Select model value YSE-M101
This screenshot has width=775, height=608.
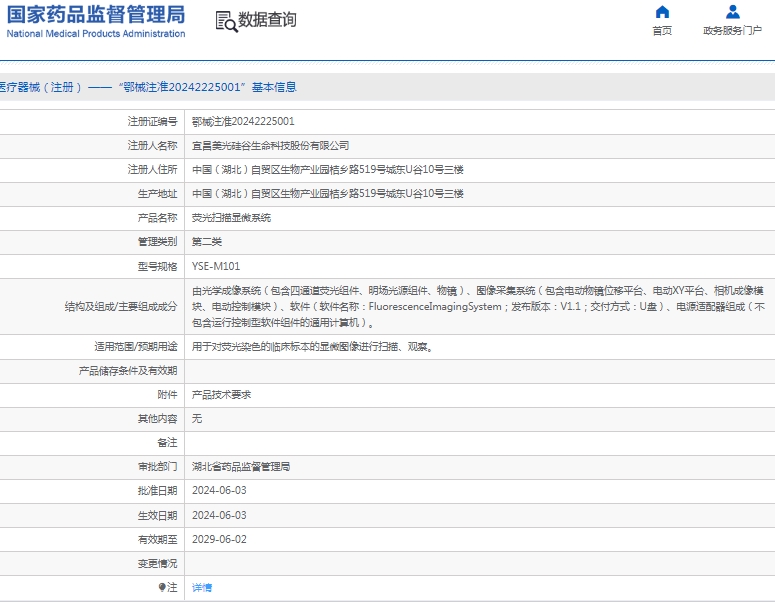coord(216,266)
